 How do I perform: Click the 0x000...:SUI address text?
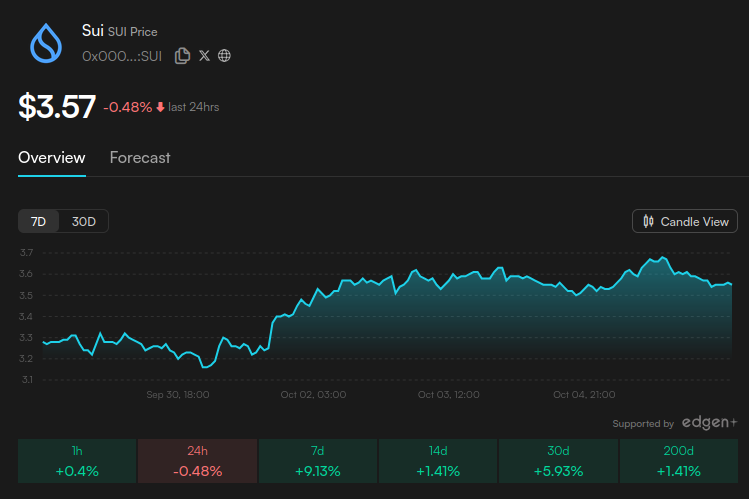click(122, 56)
